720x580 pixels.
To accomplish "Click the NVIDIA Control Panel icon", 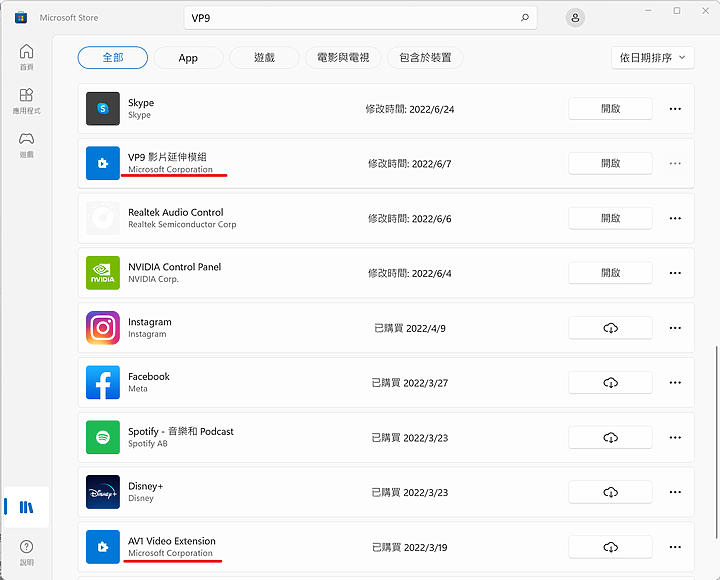I will coord(103,273).
